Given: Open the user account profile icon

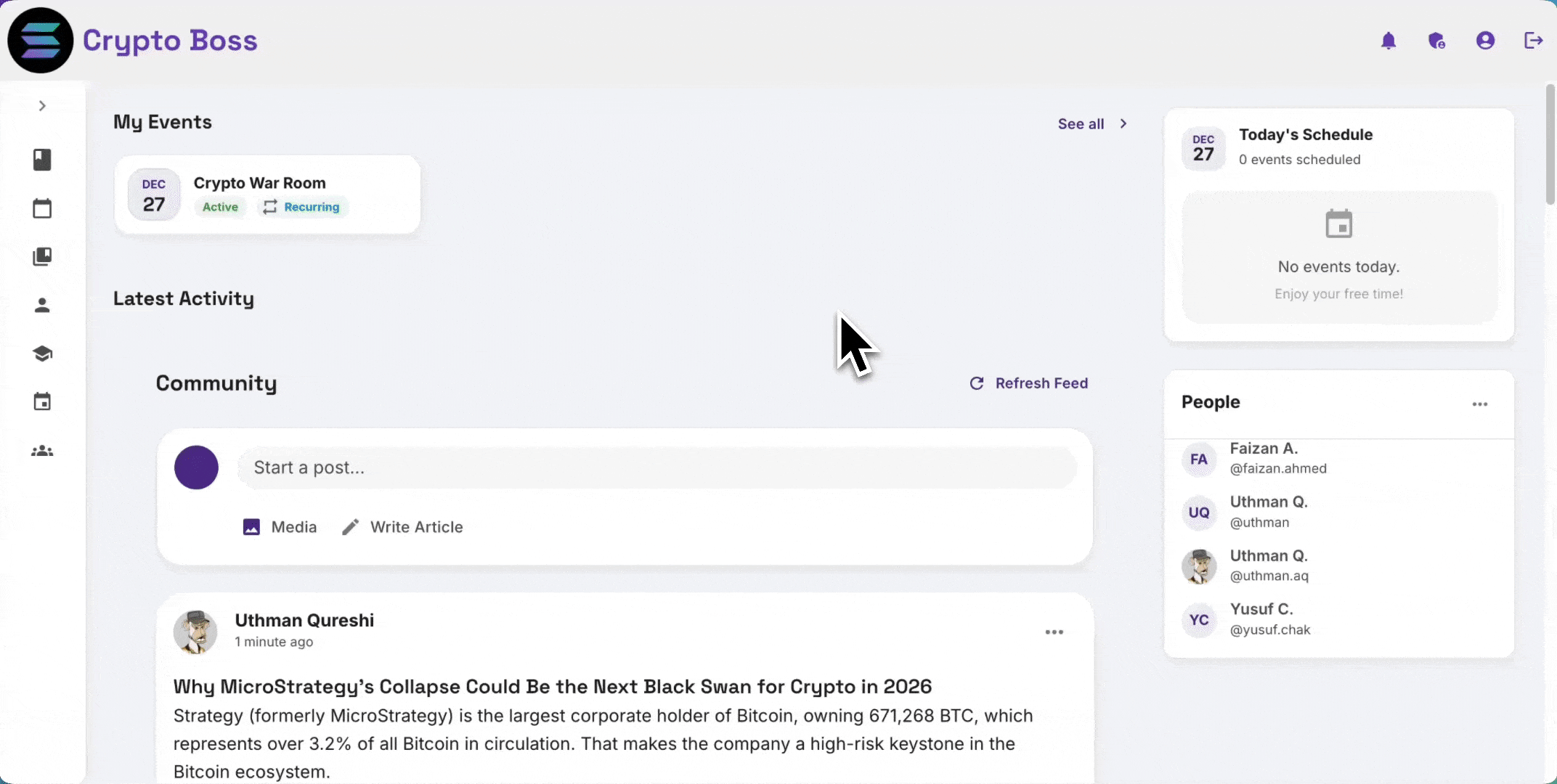Looking at the screenshot, I should point(1485,41).
